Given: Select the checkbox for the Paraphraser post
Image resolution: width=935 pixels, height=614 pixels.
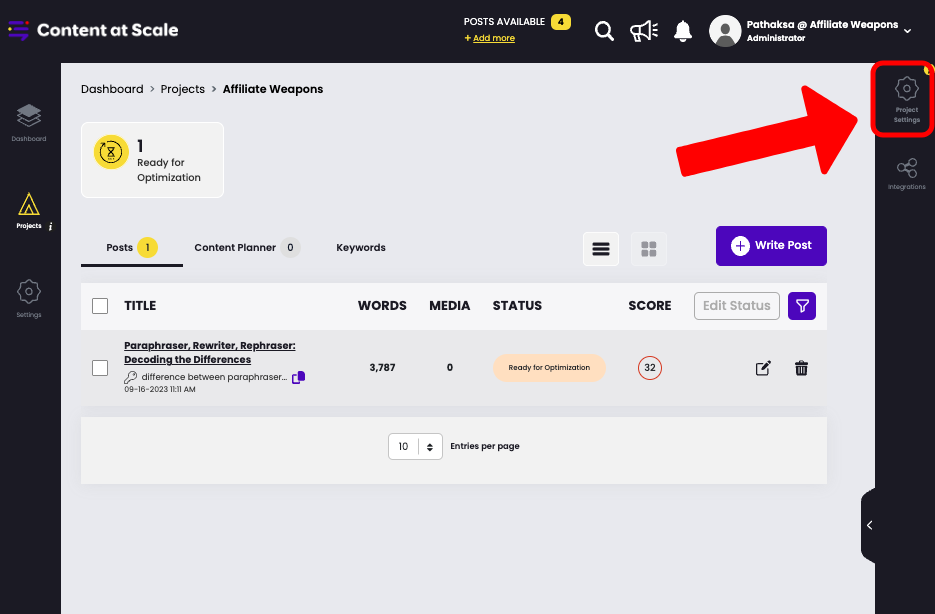Looking at the screenshot, I should pos(100,367).
